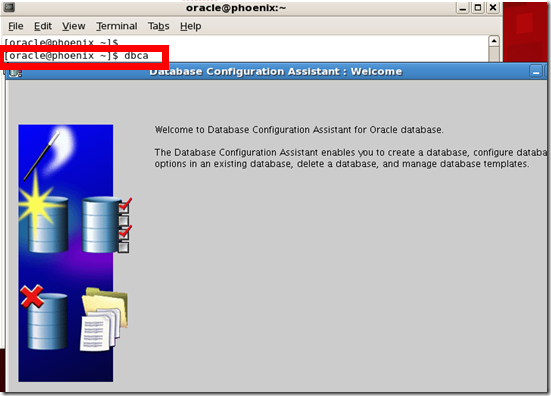Screen dimensions: 551x396
Task: Click the 'The Database Configuration Assistant enables' text line
Action: (351, 152)
